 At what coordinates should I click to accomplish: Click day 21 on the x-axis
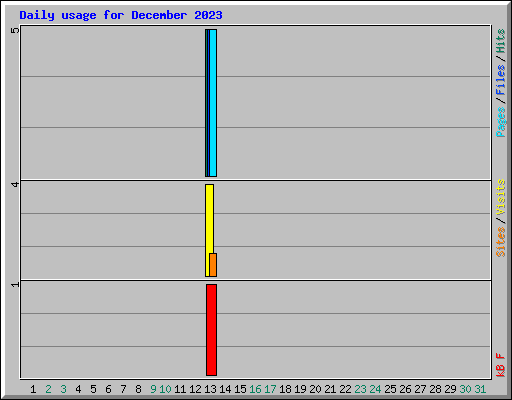(x=330, y=389)
